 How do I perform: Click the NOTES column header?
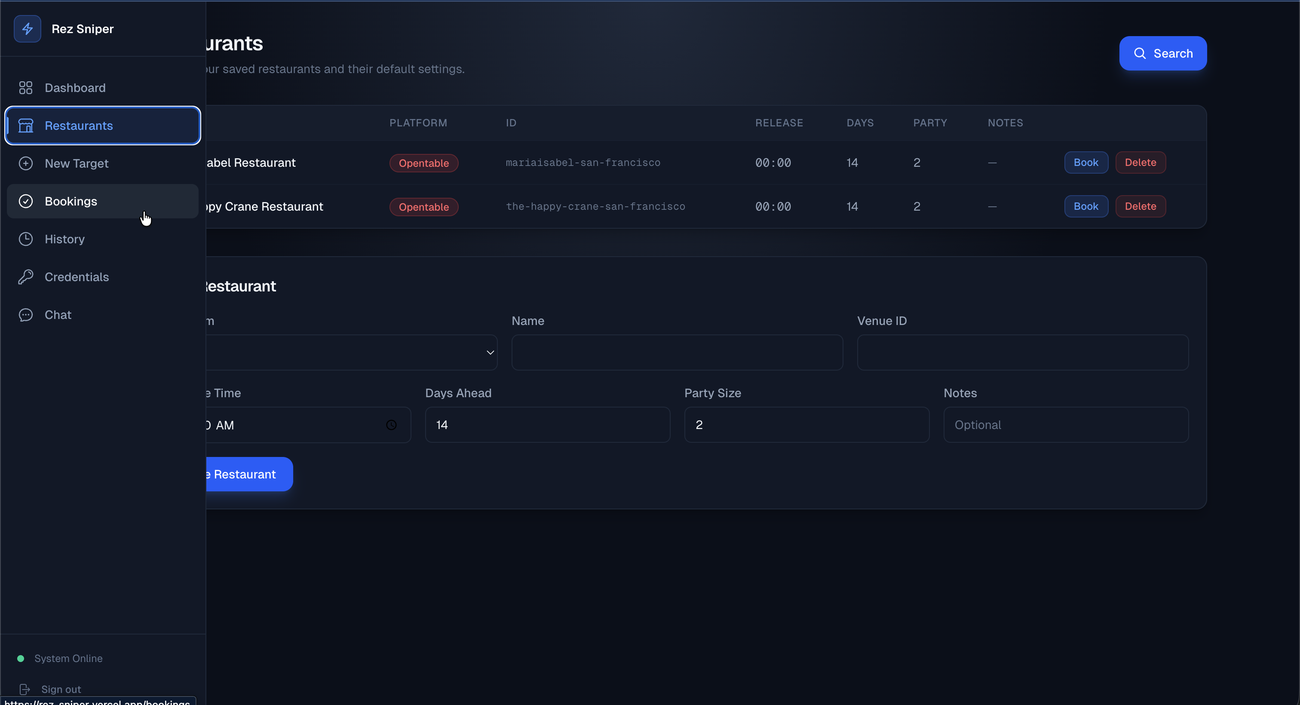pyautogui.click(x=1005, y=123)
